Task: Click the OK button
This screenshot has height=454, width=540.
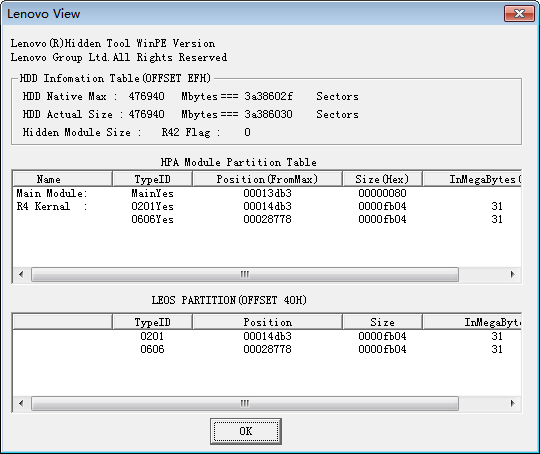Action: [246, 431]
